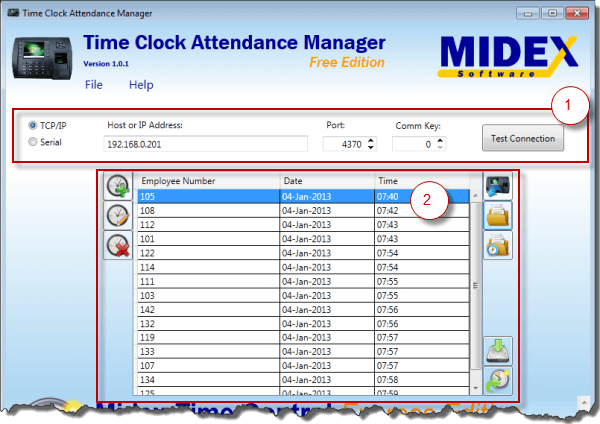
Task: Select the row for employee 103
Action: 303,295
